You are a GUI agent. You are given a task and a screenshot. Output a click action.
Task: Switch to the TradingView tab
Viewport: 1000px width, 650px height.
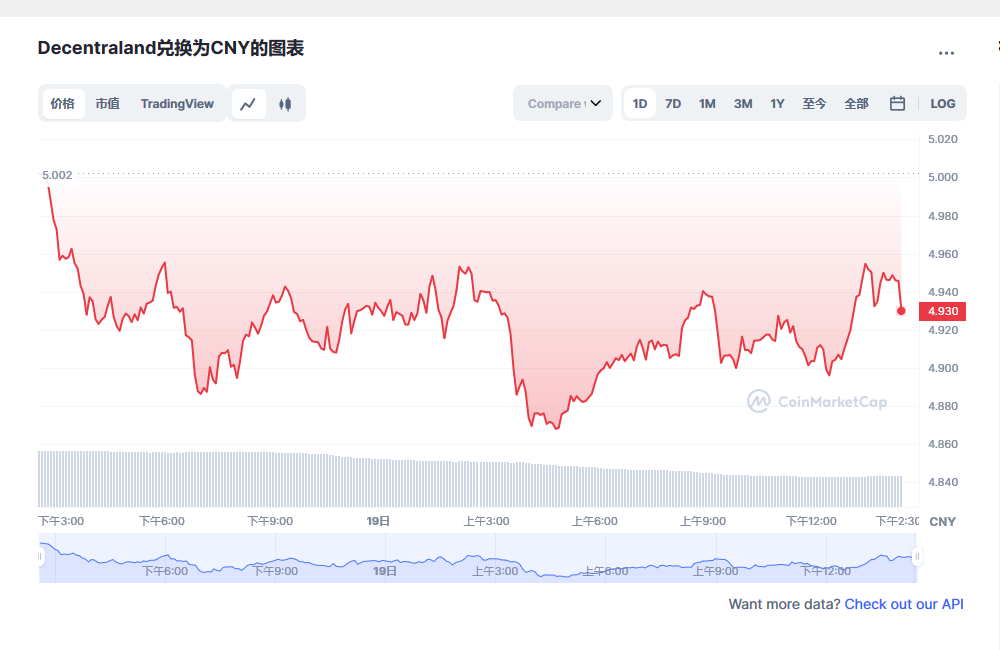point(177,103)
